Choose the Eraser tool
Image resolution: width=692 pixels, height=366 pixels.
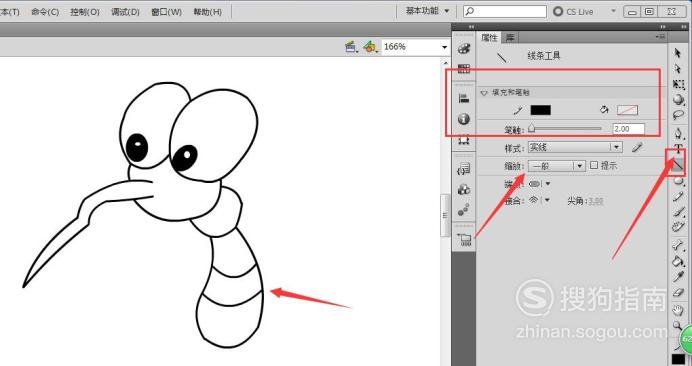[x=677, y=292]
